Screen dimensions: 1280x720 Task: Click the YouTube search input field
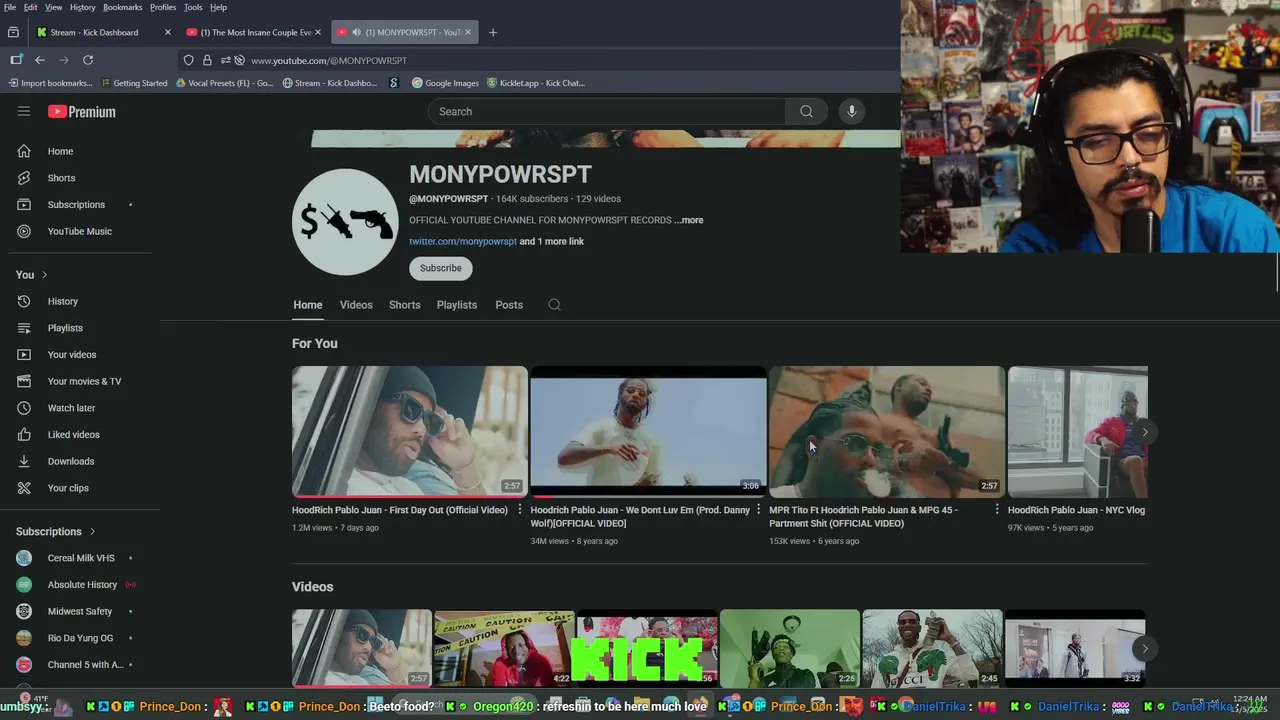coord(607,111)
